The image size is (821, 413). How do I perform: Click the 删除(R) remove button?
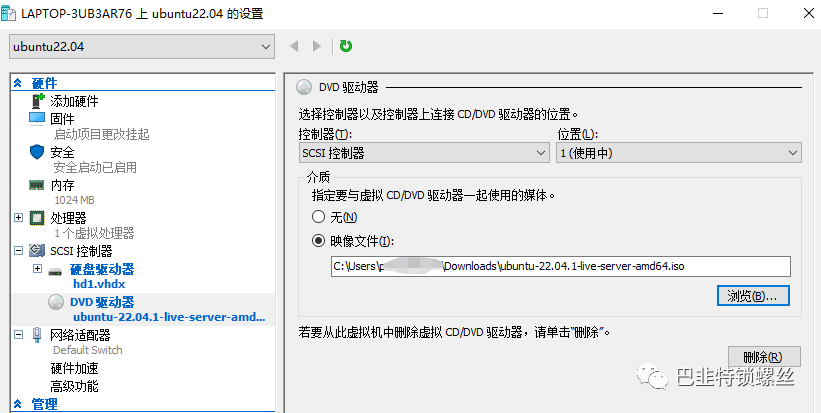point(764,357)
